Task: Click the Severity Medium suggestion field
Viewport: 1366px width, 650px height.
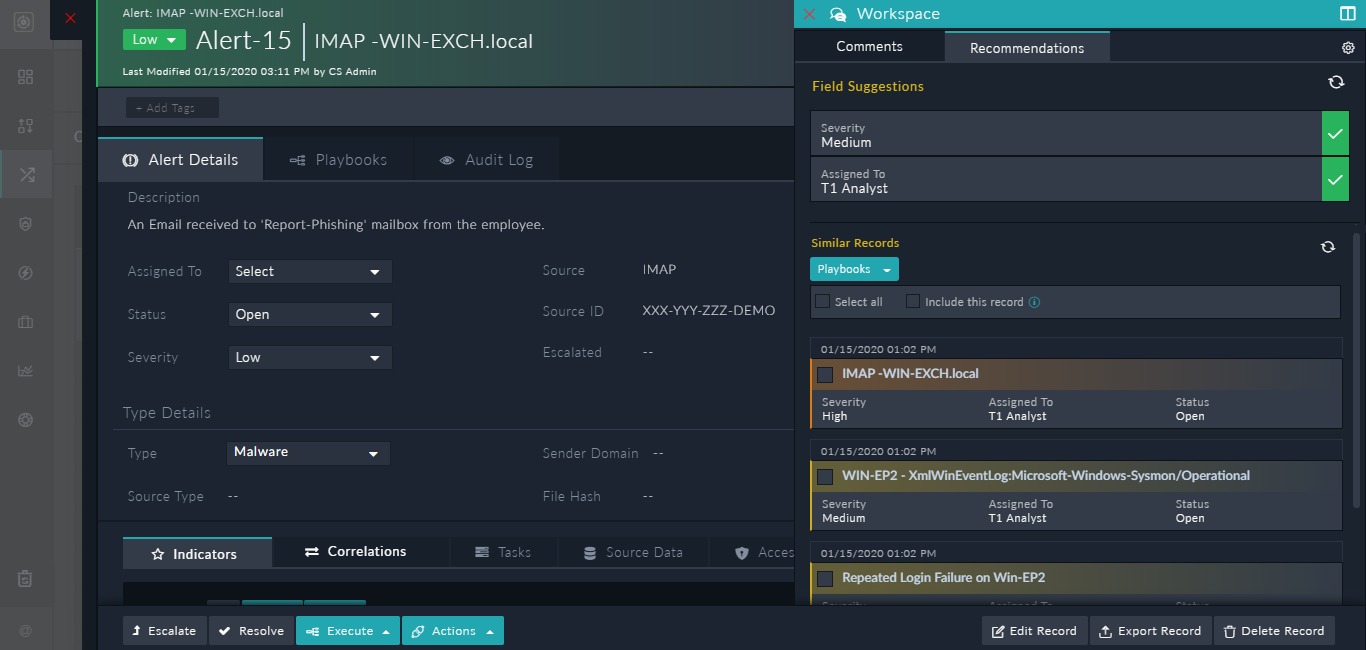Action: tap(1066, 133)
